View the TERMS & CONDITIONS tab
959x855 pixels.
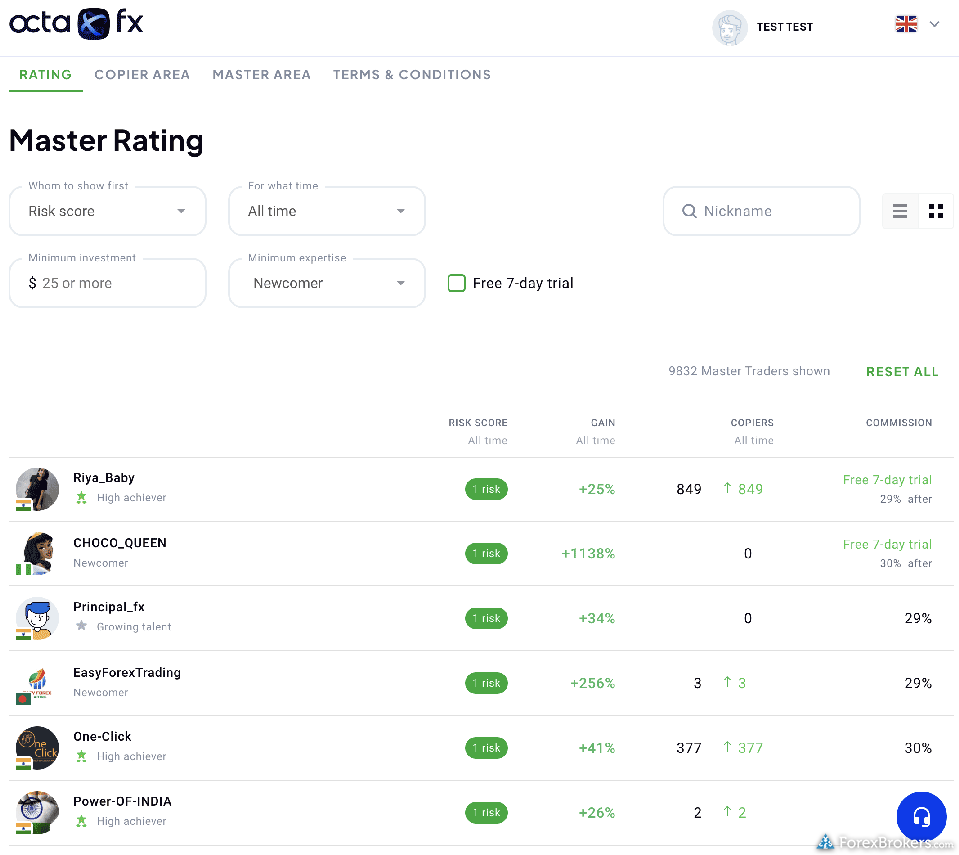412,75
